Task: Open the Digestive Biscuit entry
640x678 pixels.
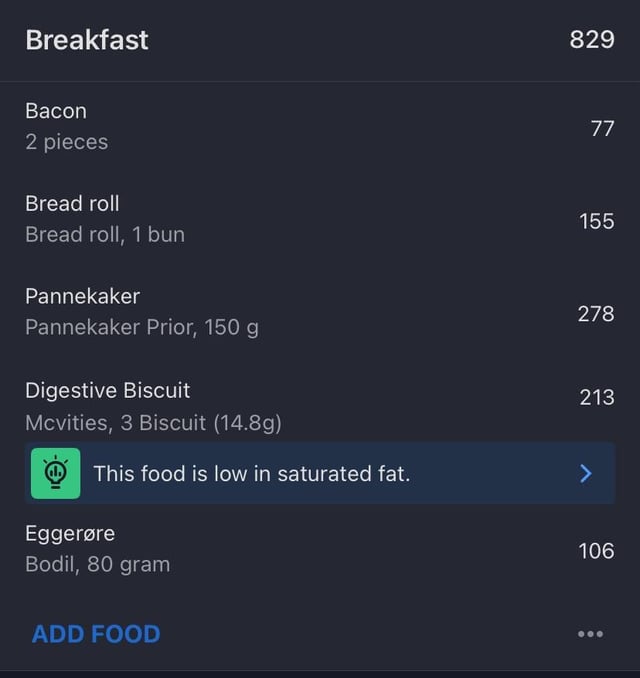Action: pyautogui.click(x=107, y=390)
